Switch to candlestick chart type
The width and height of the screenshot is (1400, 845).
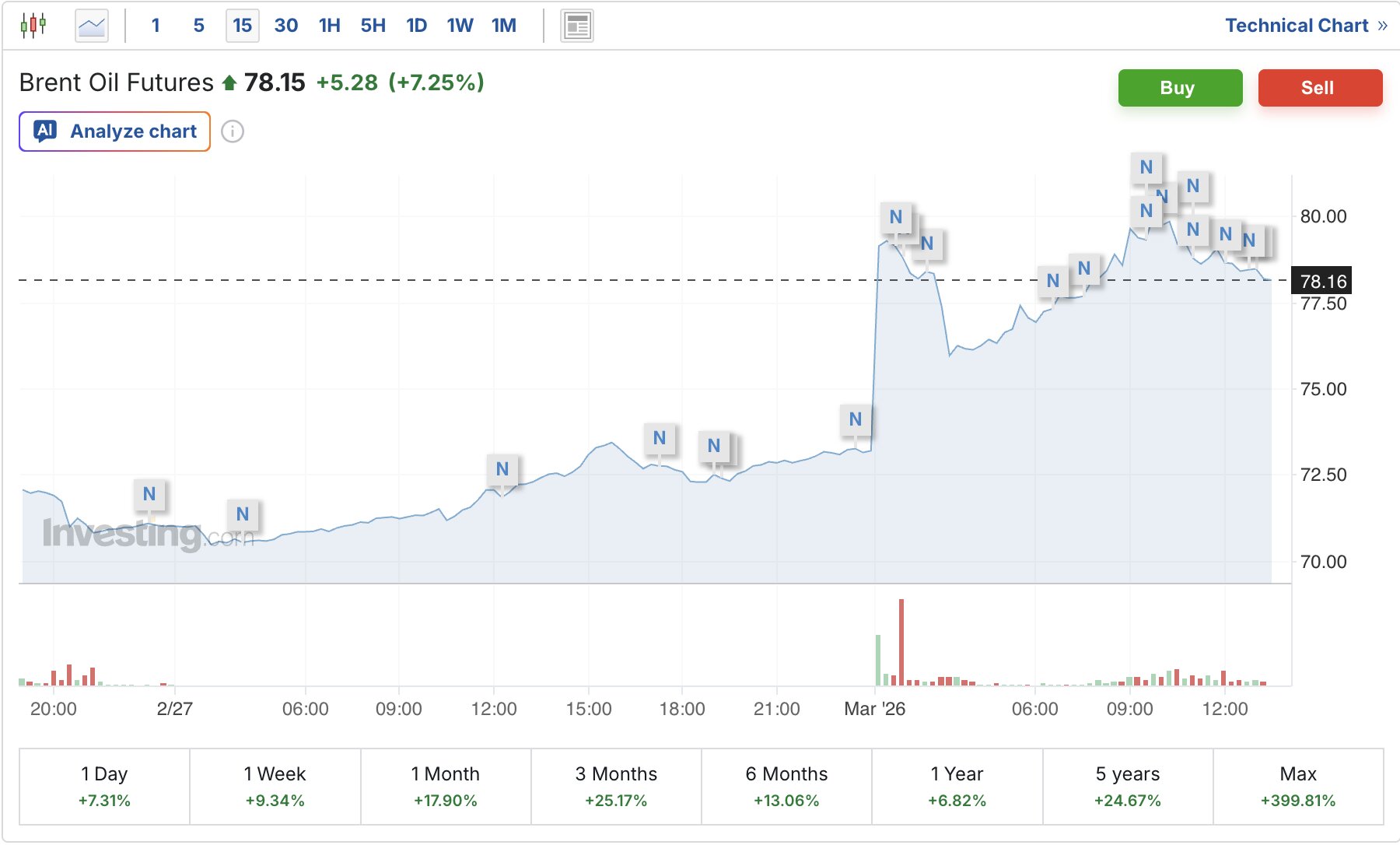click(x=33, y=26)
